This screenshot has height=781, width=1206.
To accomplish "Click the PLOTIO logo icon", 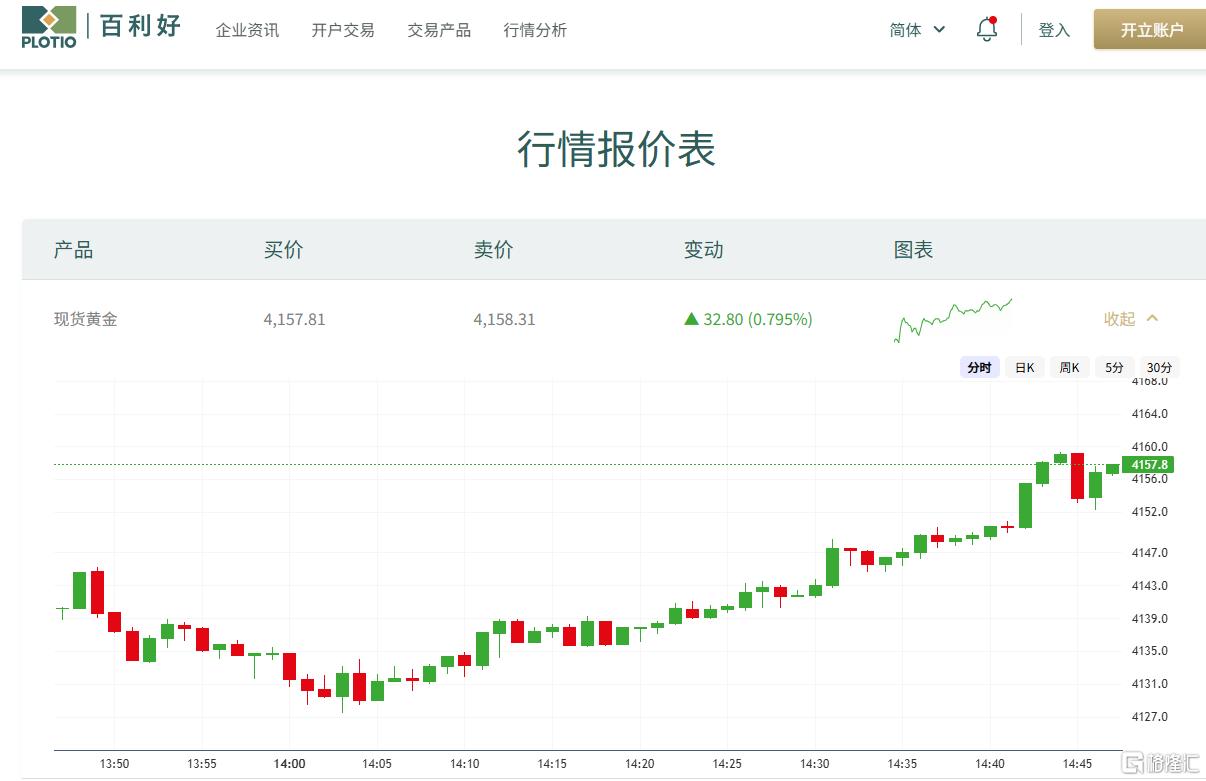I will point(48,27).
